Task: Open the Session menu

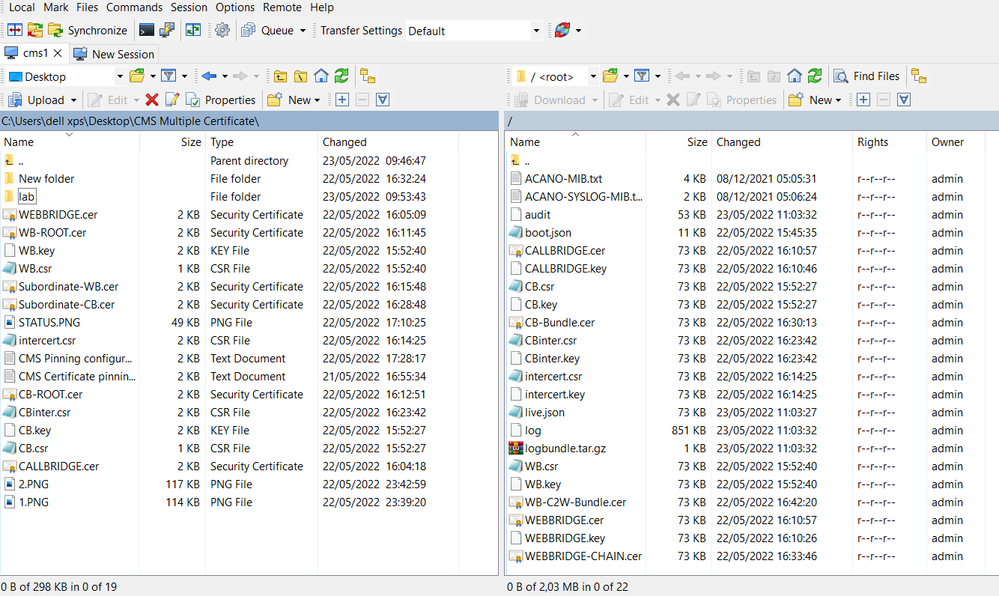Action: coord(189,8)
